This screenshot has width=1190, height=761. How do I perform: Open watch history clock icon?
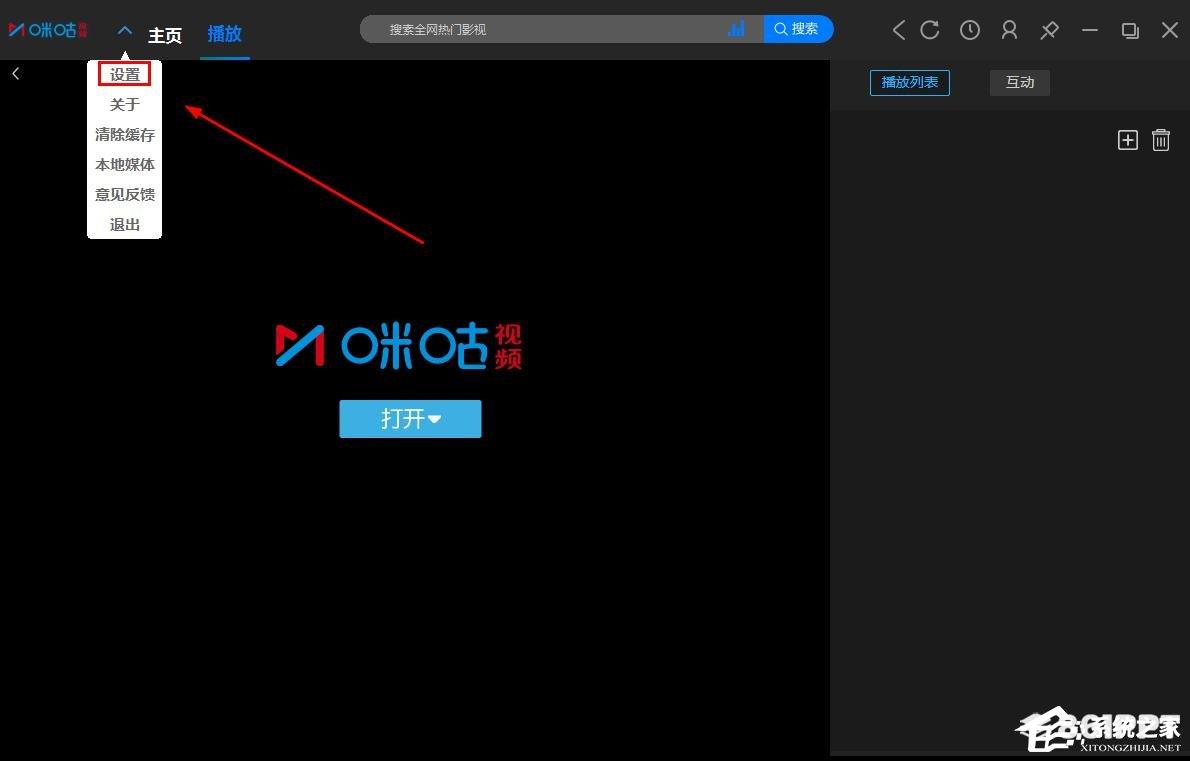969,30
